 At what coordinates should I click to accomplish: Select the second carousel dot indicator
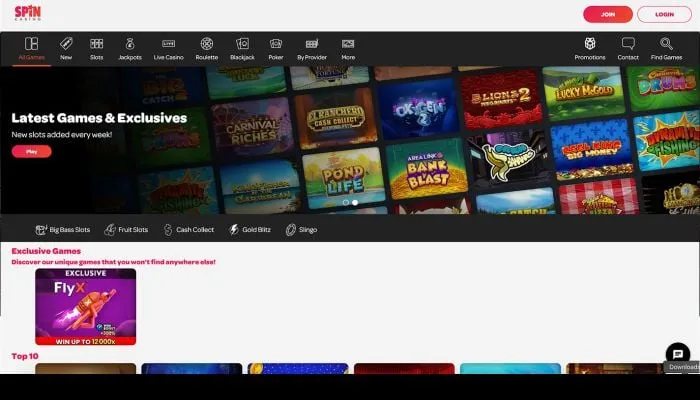(355, 202)
